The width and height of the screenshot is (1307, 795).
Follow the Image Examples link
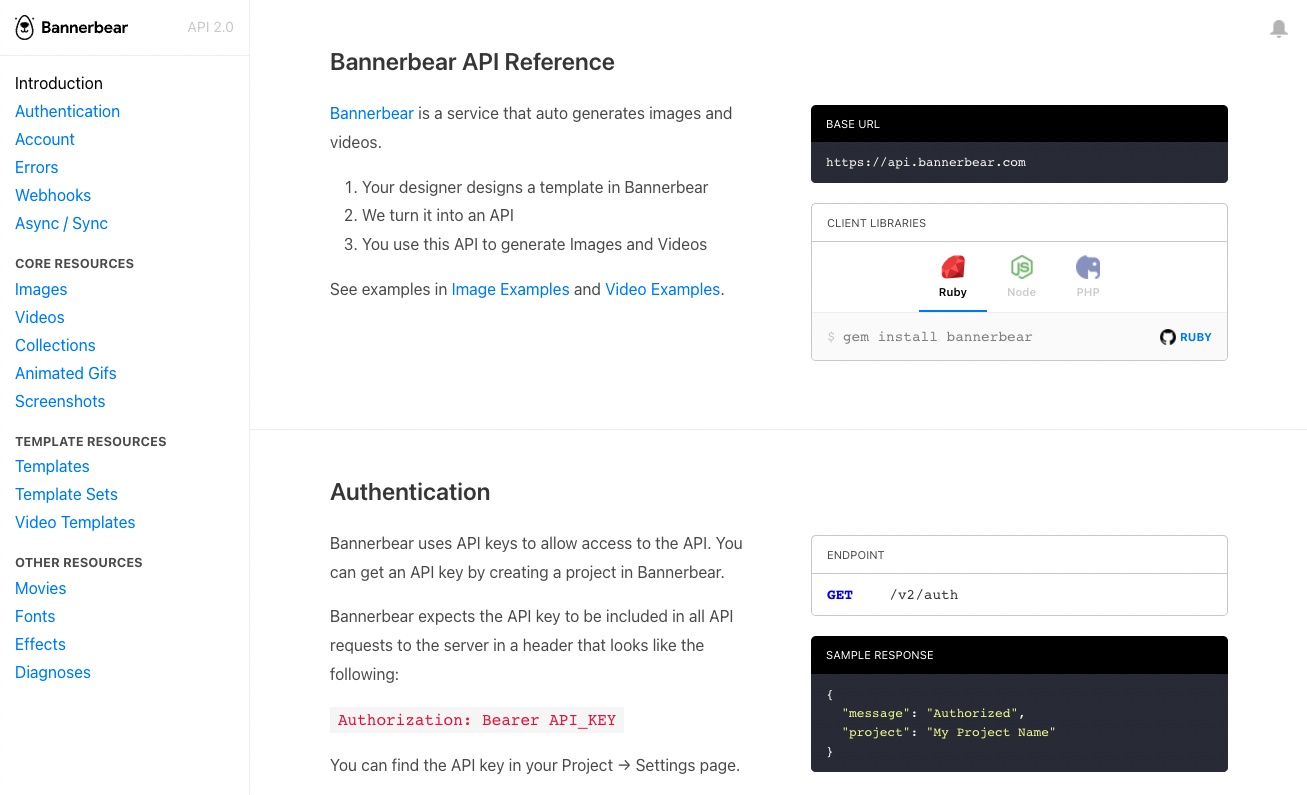pyautogui.click(x=510, y=290)
